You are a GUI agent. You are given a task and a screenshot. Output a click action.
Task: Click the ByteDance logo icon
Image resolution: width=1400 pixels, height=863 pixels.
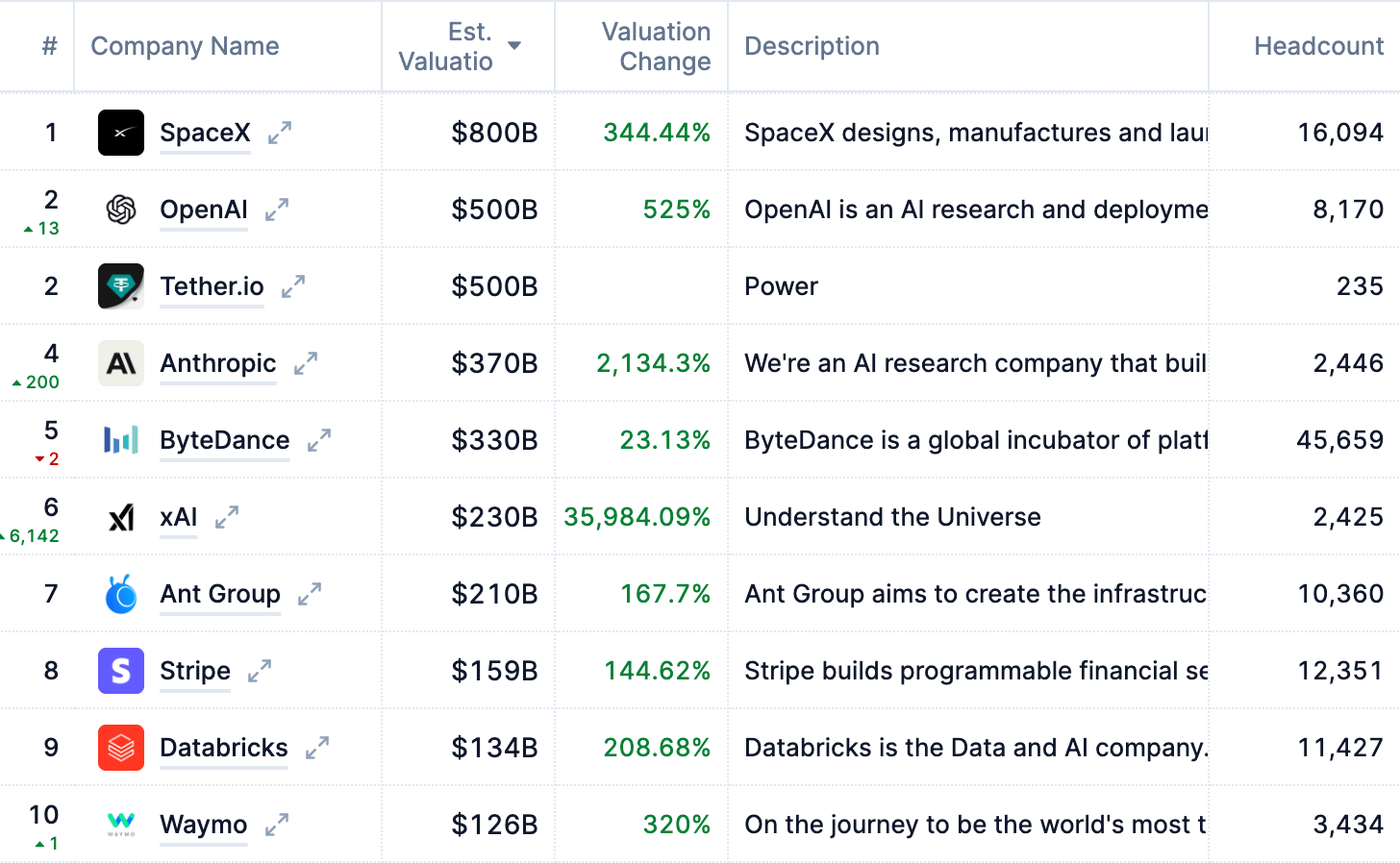[121, 440]
